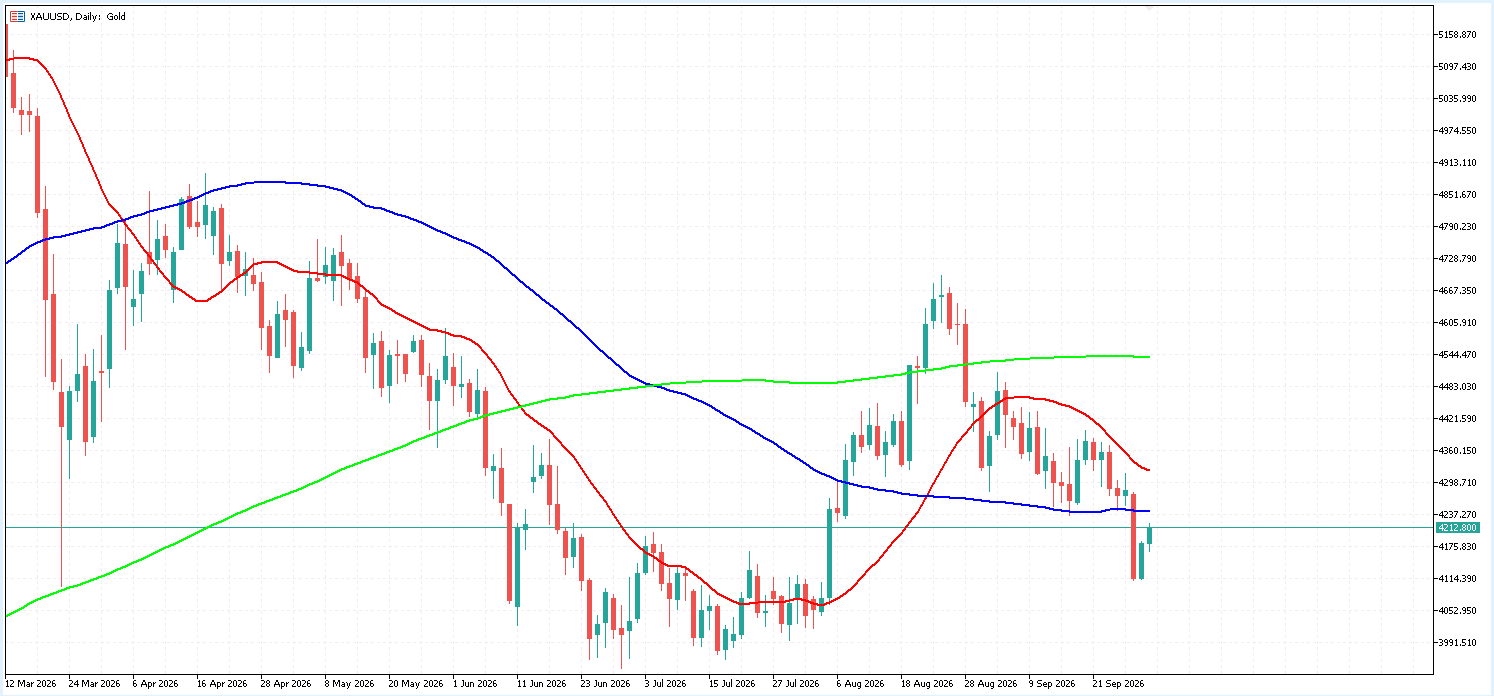Click the 11 Jun 2026 date label
The height and width of the screenshot is (696, 1494).
click(542, 685)
